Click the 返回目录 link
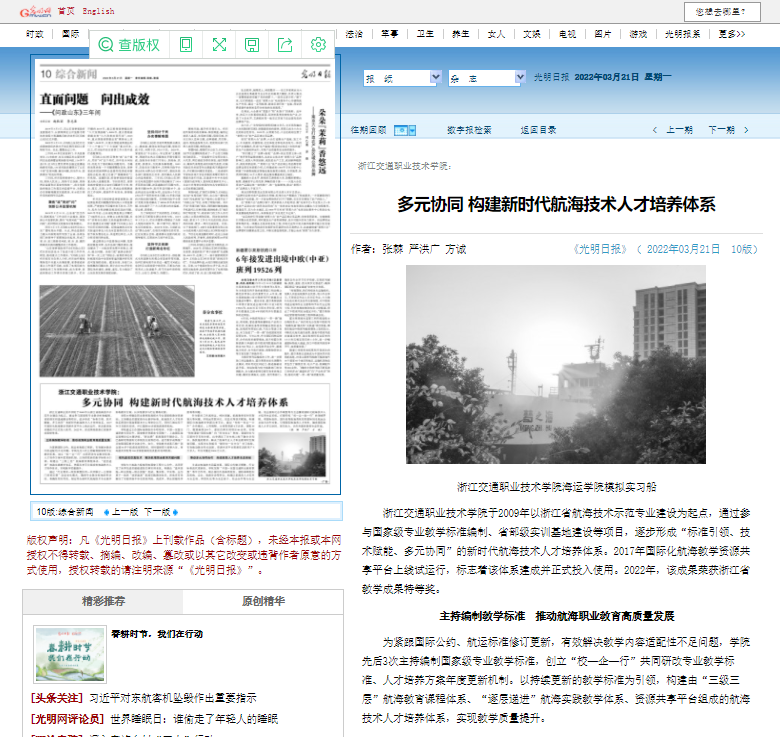Screen dimensions: 780x737 [538, 130]
